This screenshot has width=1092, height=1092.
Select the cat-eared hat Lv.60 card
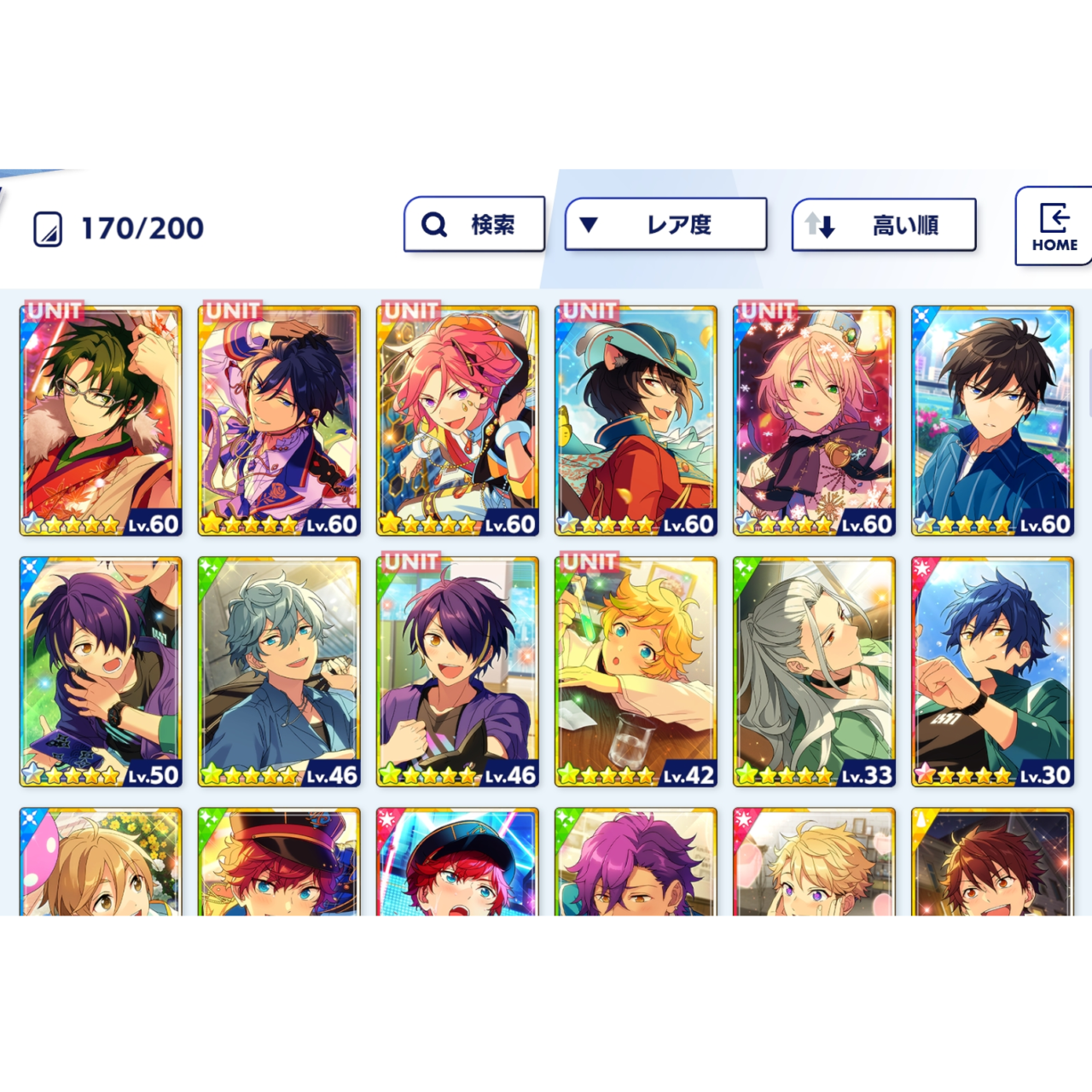coord(636,421)
